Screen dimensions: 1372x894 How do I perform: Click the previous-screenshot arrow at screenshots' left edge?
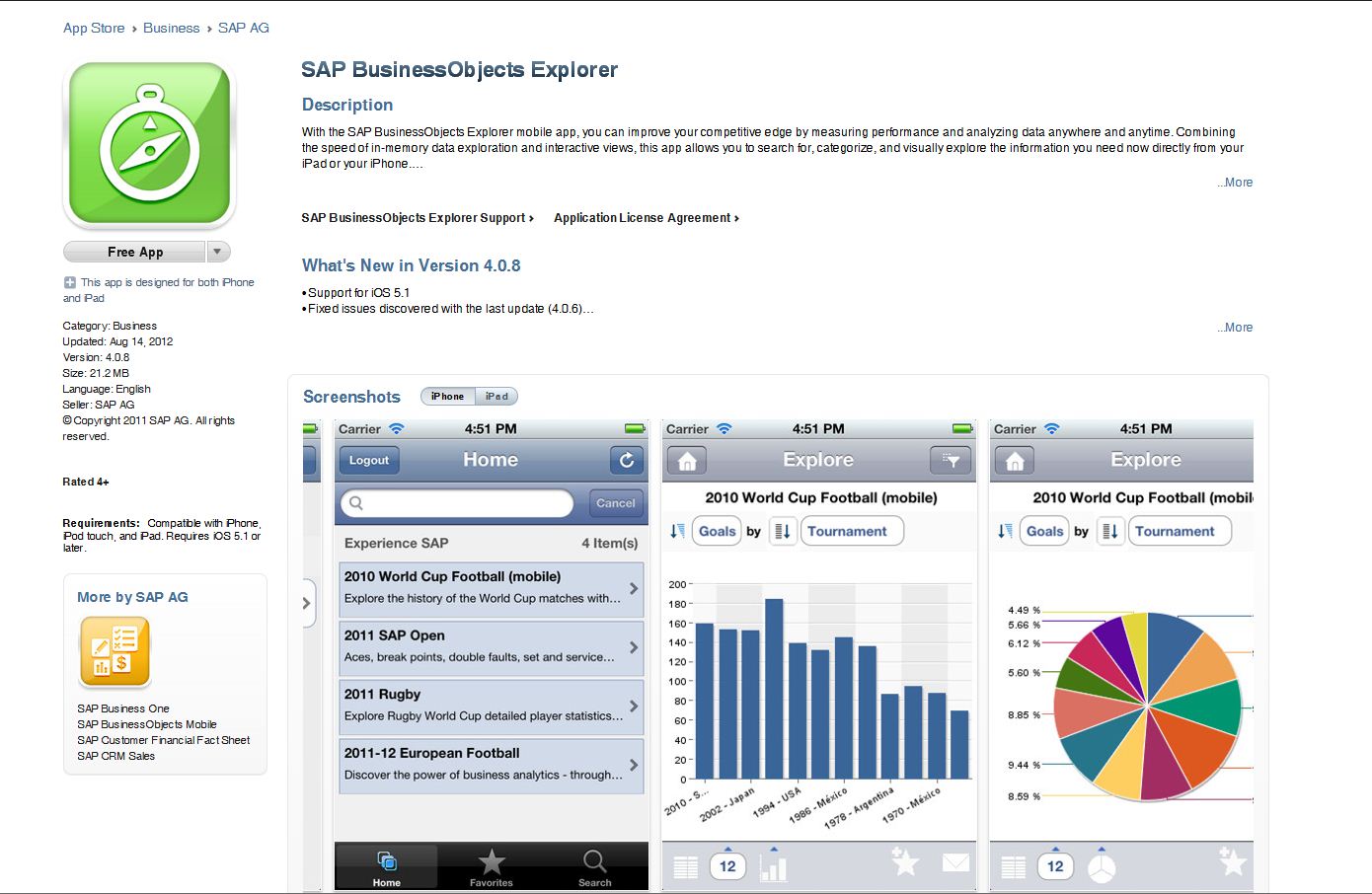307,603
